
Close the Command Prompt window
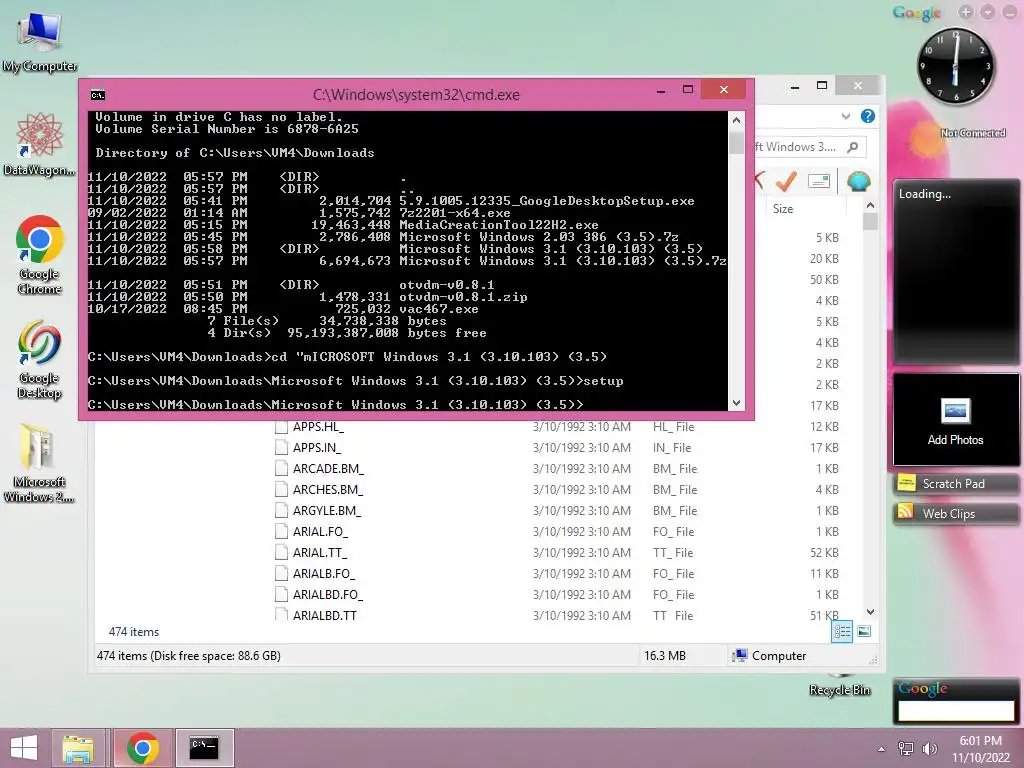(x=723, y=89)
